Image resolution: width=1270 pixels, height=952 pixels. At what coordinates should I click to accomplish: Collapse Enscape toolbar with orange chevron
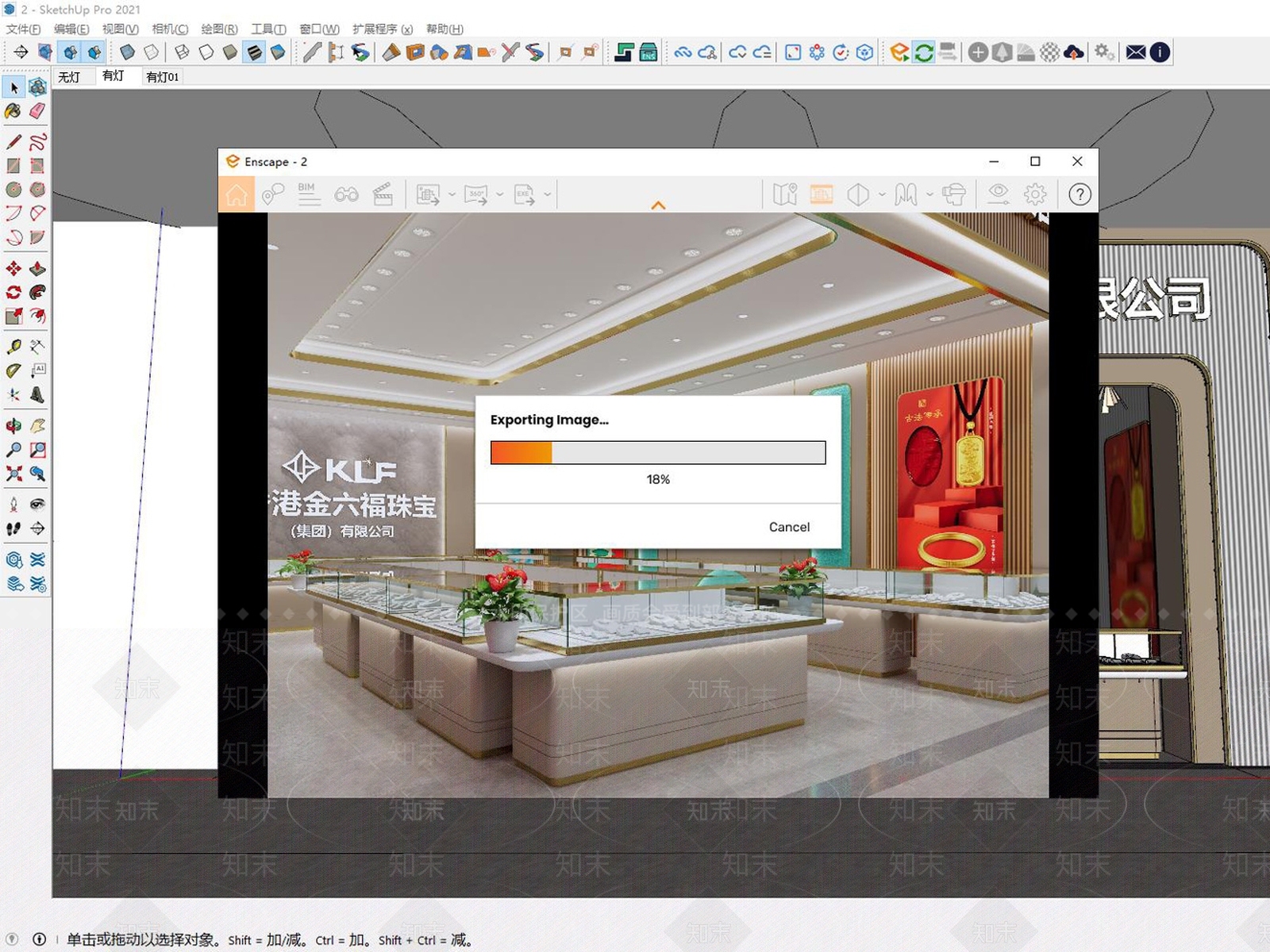click(658, 205)
